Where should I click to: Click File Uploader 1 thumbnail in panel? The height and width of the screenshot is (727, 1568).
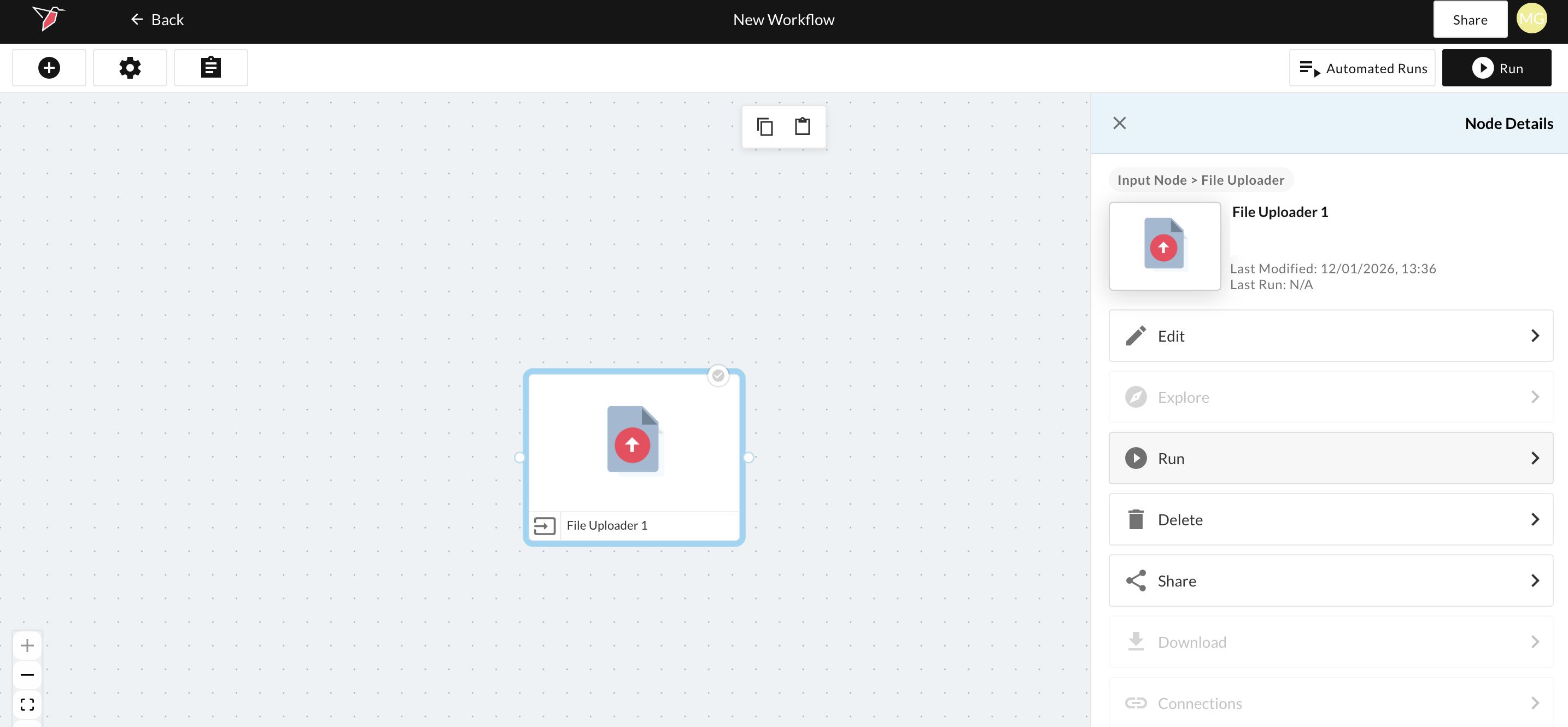point(1165,246)
